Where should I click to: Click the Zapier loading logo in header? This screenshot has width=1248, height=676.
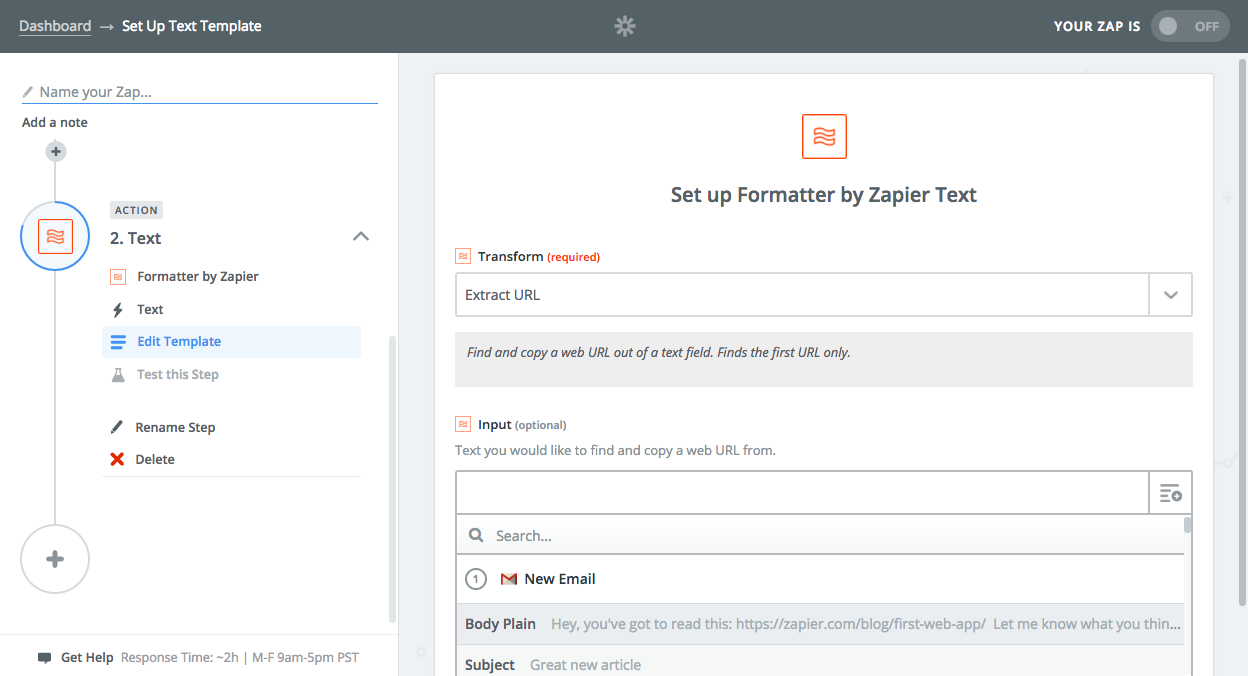pyautogui.click(x=625, y=26)
